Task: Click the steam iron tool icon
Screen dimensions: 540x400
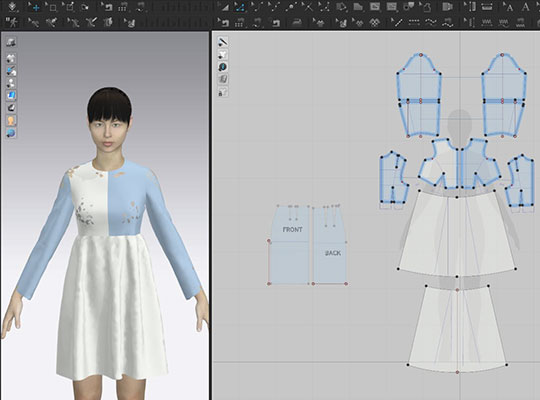Action: [297, 23]
